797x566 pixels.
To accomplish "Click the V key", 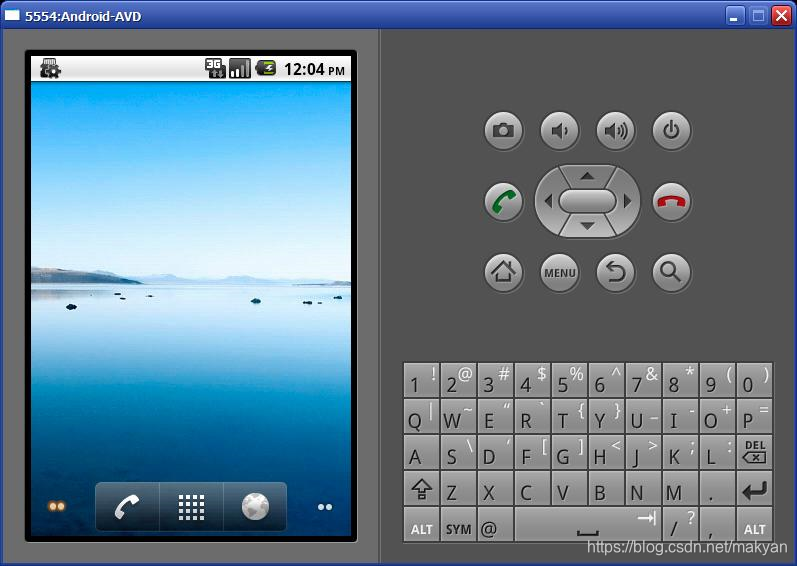I will tap(569, 488).
